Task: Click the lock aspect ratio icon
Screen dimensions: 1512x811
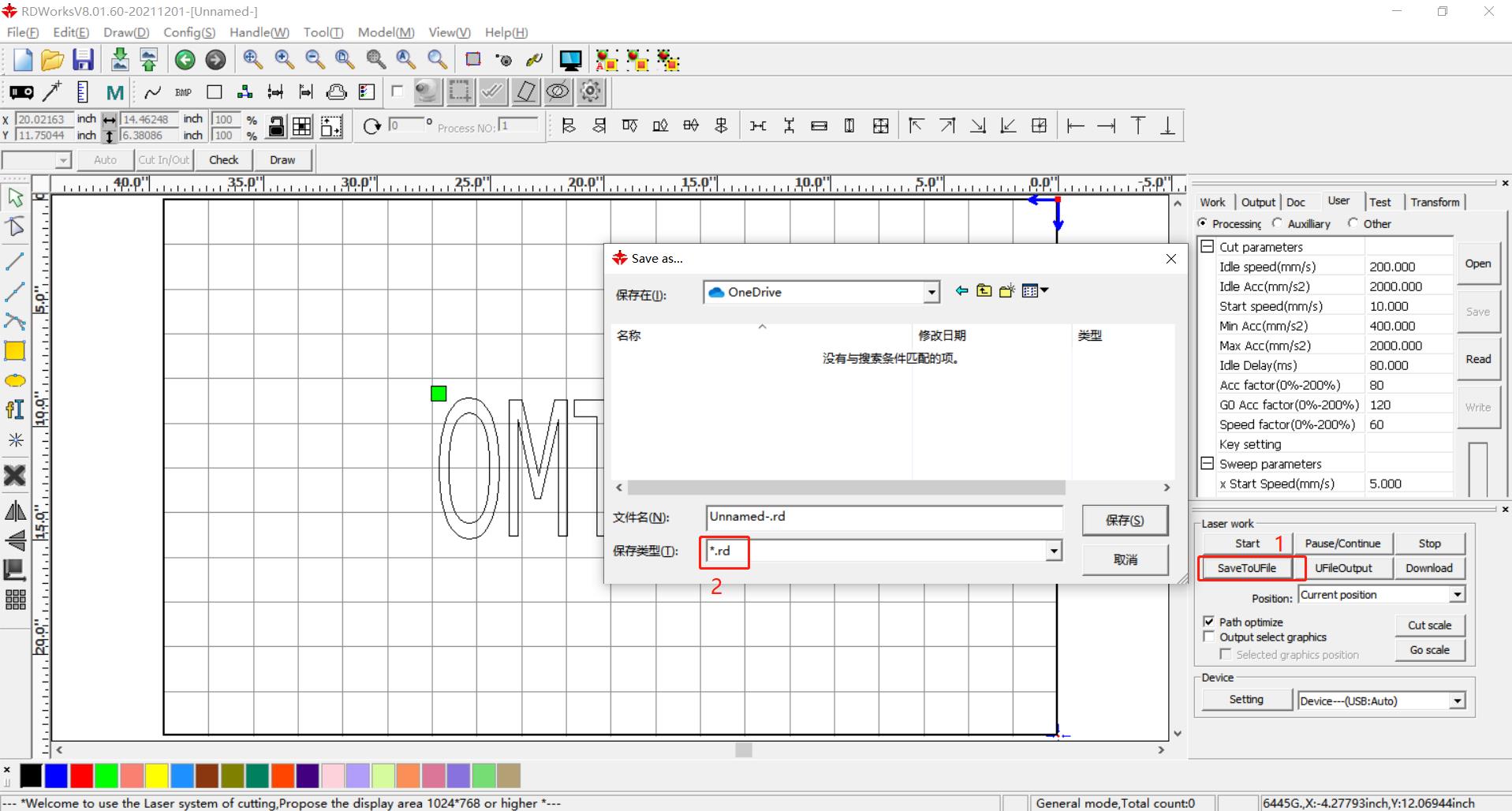Action: click(x=276, y=127)
